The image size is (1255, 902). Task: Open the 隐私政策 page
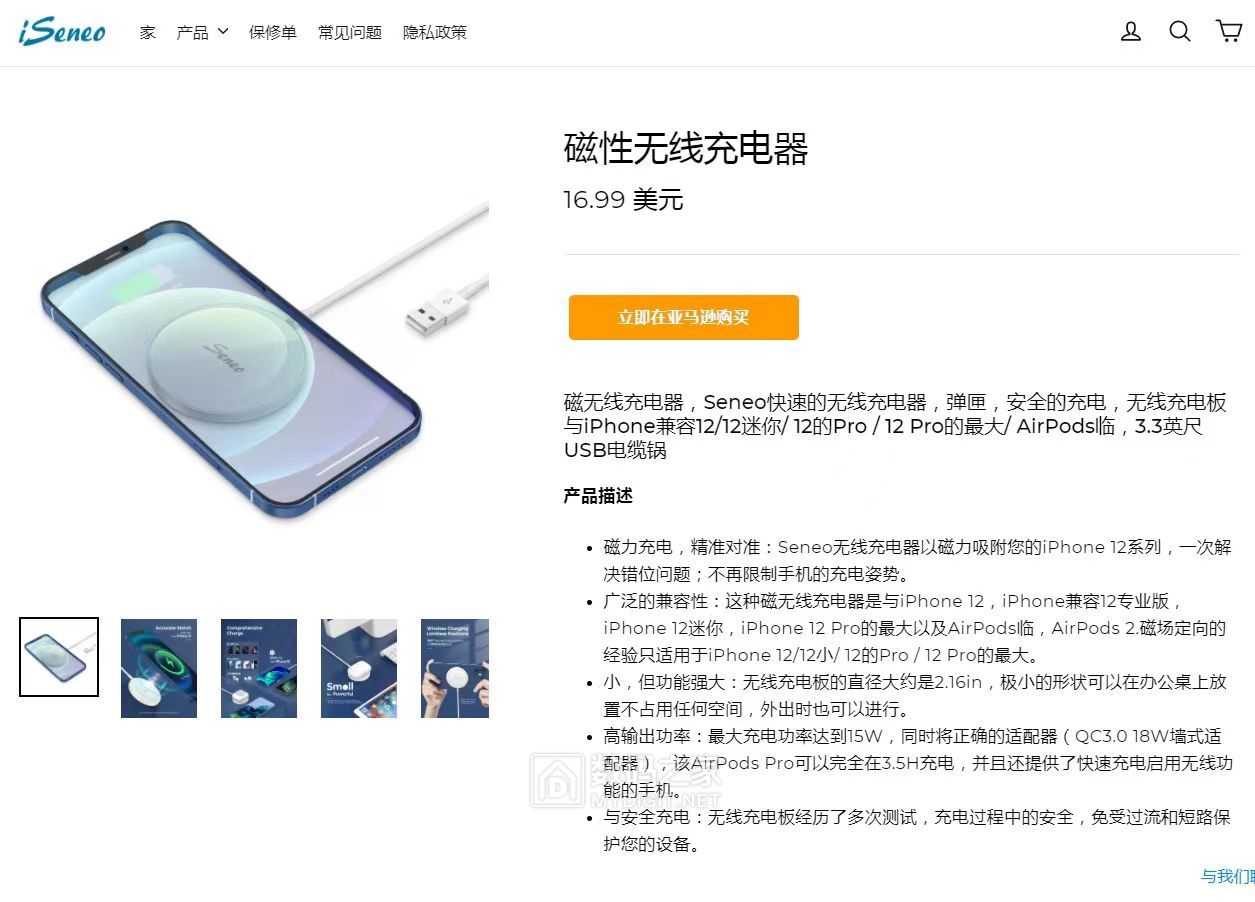coord(435,32)
